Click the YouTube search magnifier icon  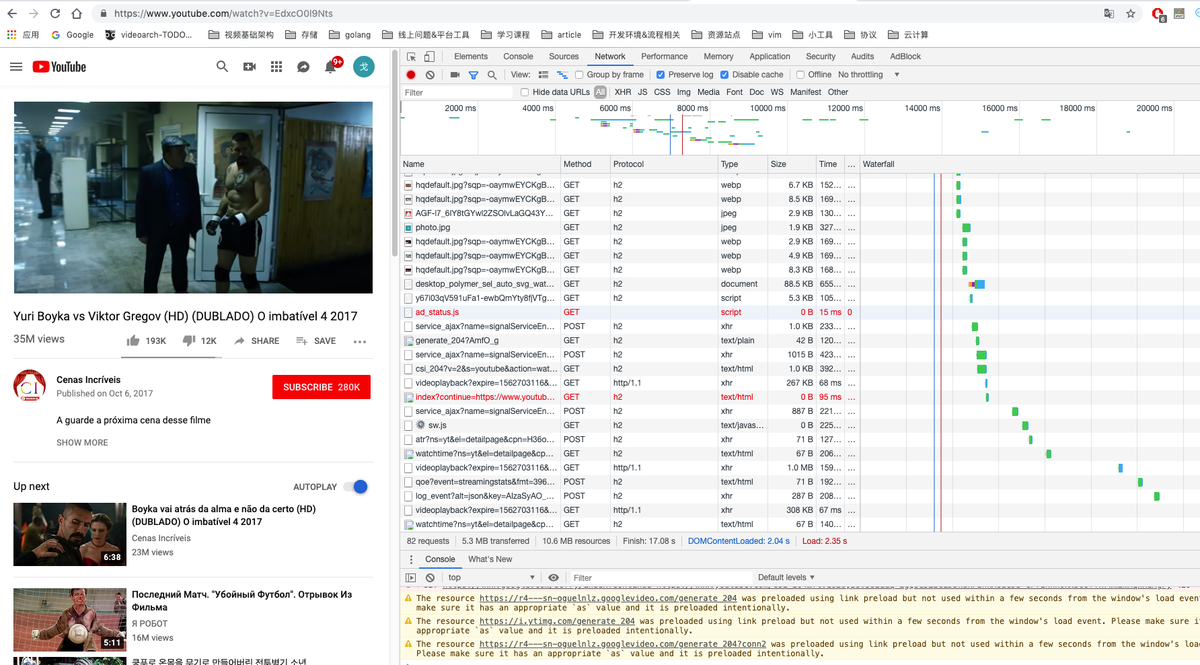click(222, 67)
